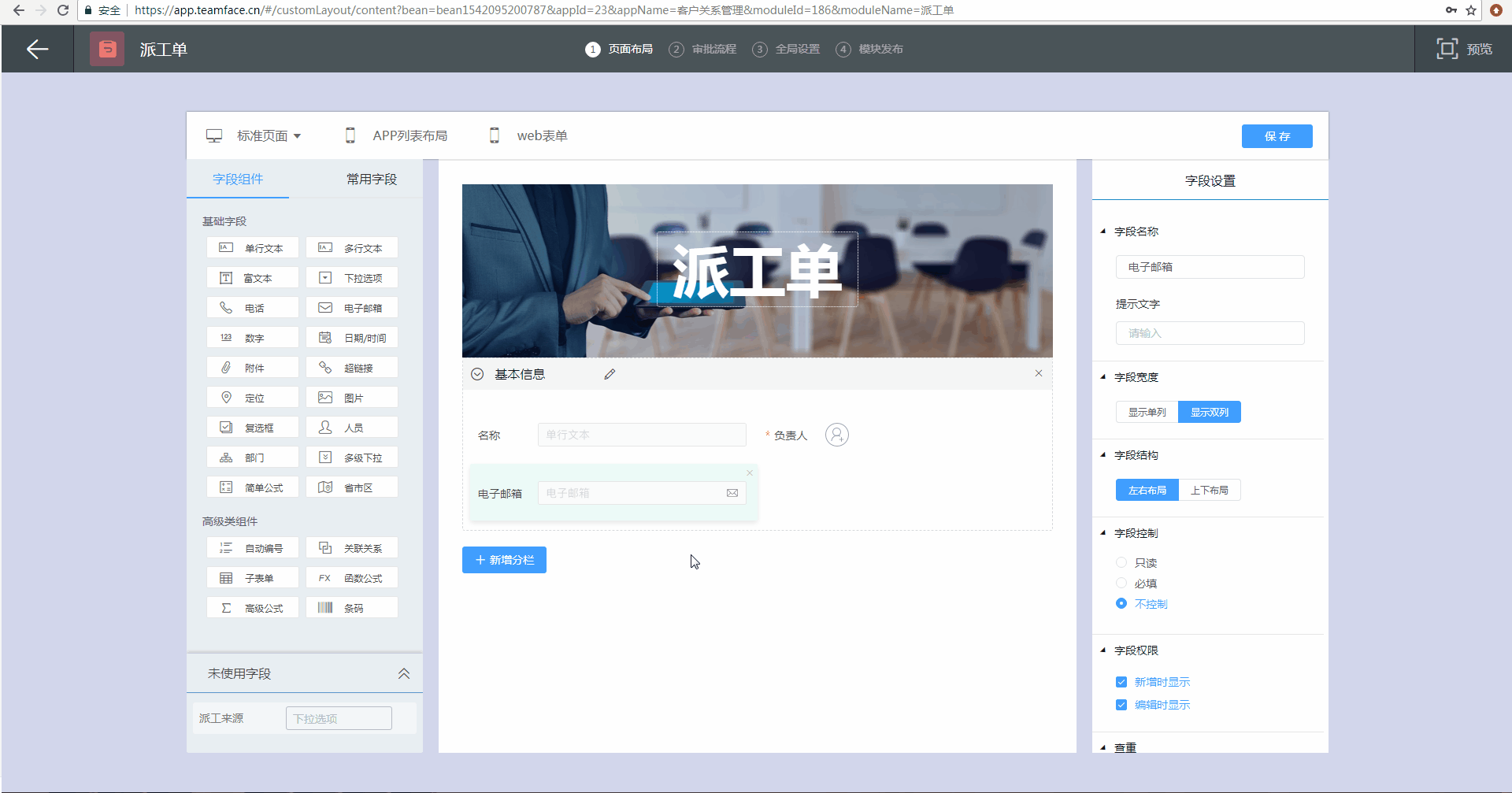The image size is (1512, 793).
Task: Toggle the 编辑时显示 checkbox
Action: pyautogui.click(x=1121, y=705)
